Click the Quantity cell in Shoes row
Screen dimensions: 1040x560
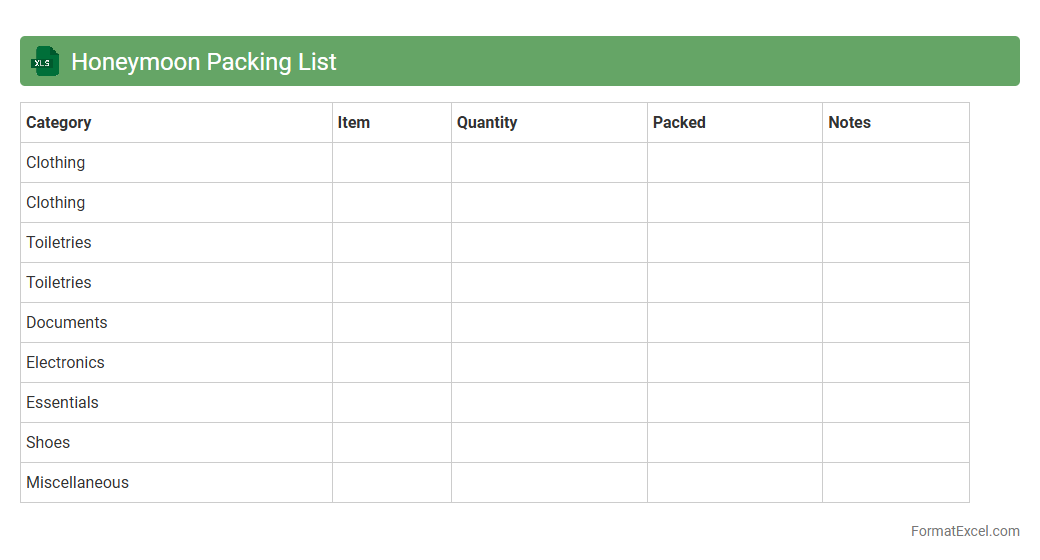[x=548, y=442]
